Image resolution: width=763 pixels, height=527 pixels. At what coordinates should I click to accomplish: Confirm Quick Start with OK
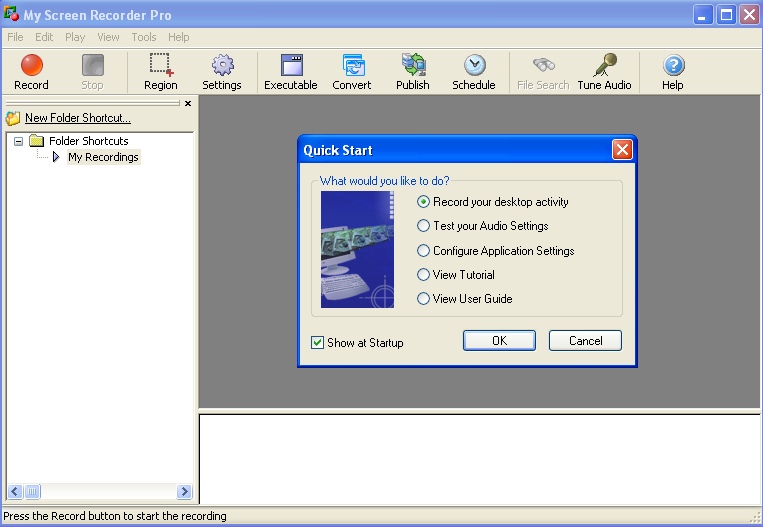[x=499, y=341]
